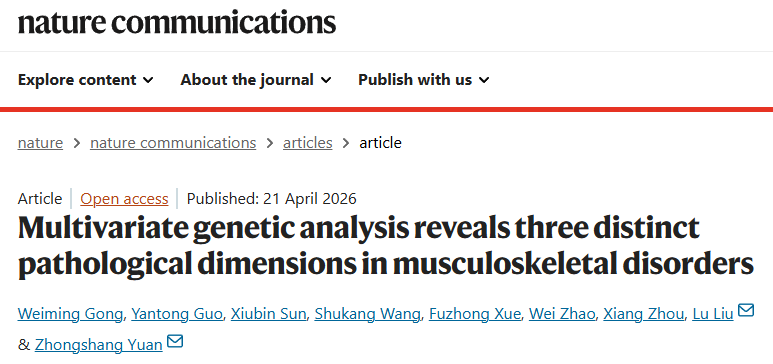Image resolution: width=773 pixels, height=364 pixels.
Task: Click envelope icon beside Zhongshang Yuan
Action: (x=175, y=341)
